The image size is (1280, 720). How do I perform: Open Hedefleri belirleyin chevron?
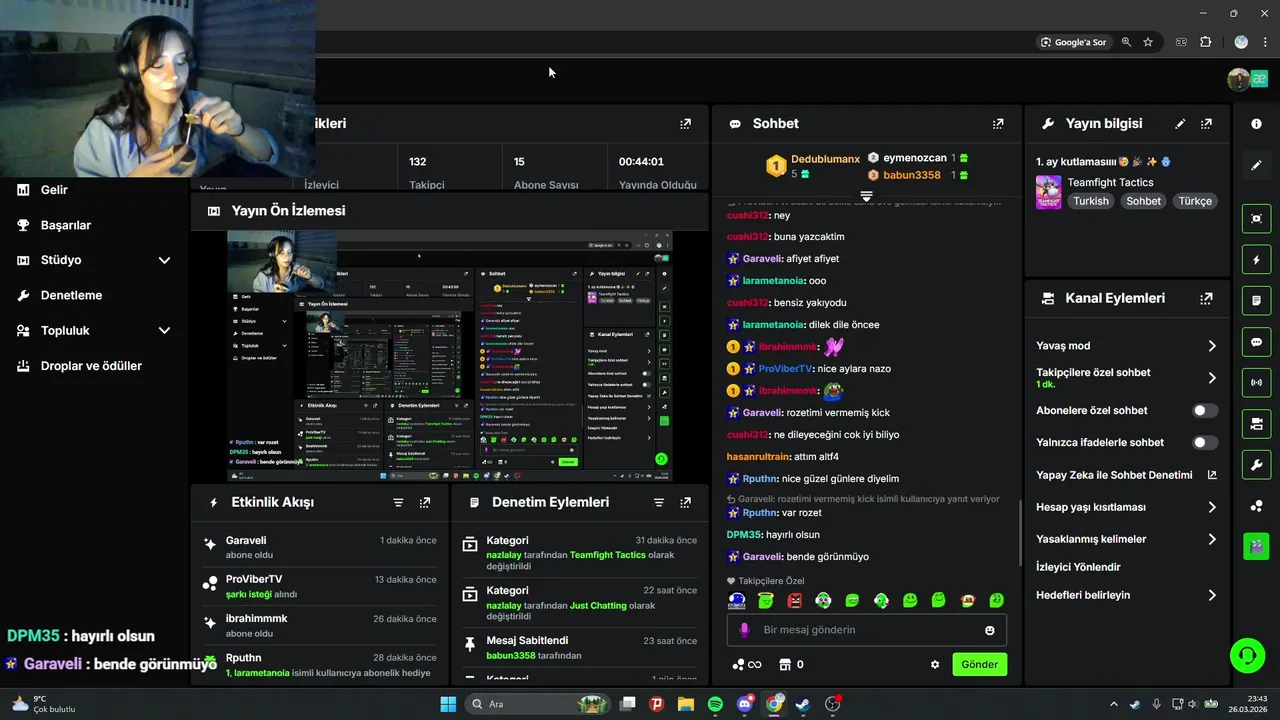pos(1212,595)
